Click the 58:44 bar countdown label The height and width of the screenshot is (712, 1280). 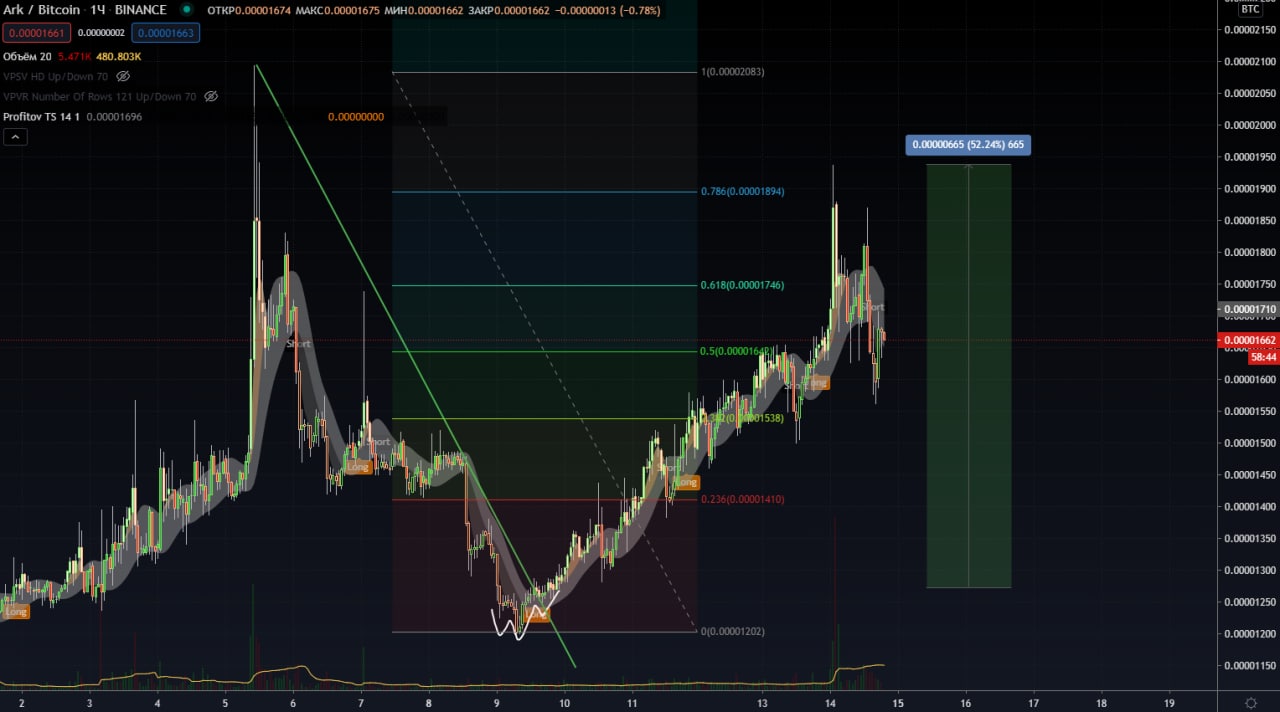pyautogui.click(x=1262, y=356)
